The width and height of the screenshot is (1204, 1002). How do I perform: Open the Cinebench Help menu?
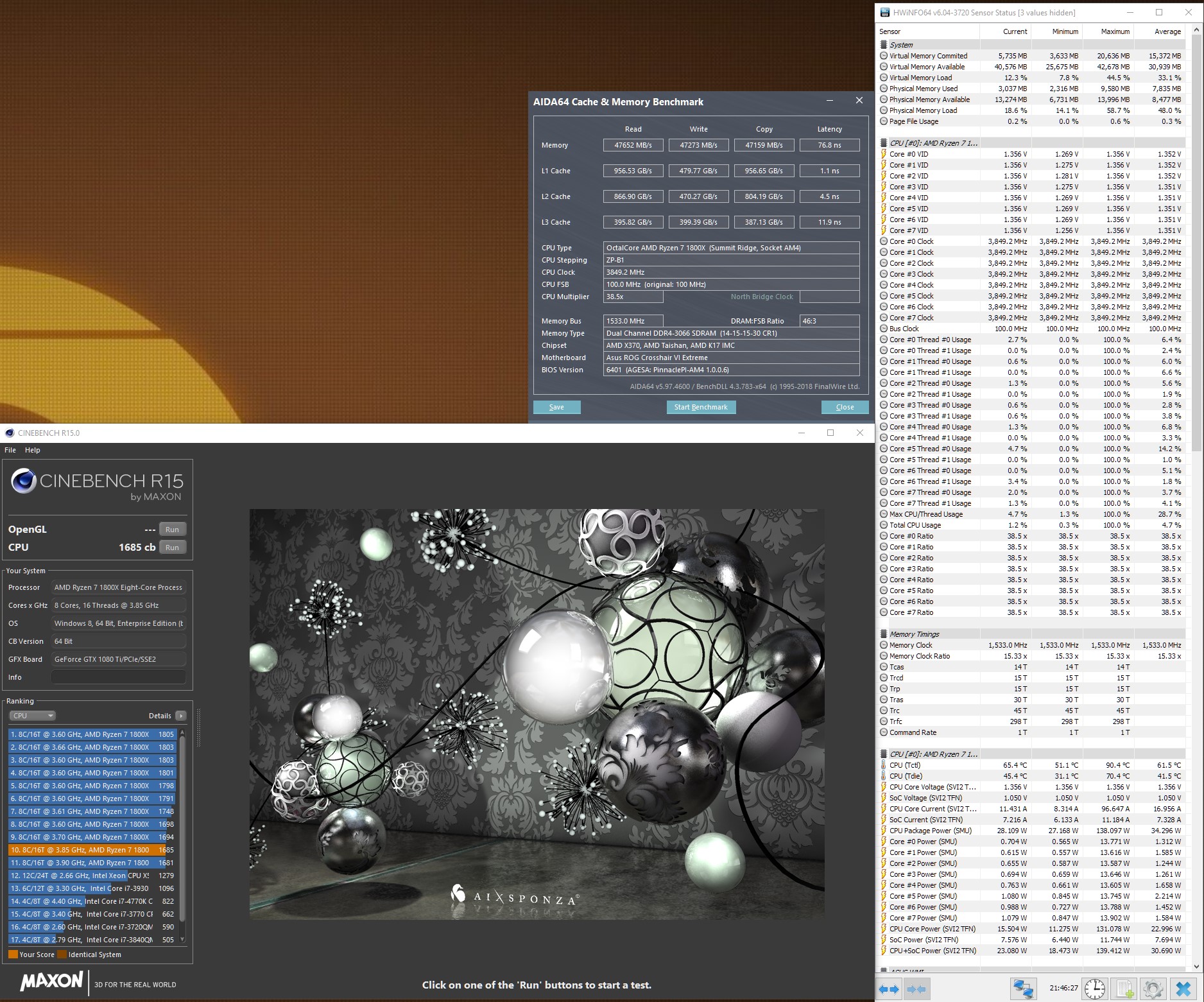(32, 450)
